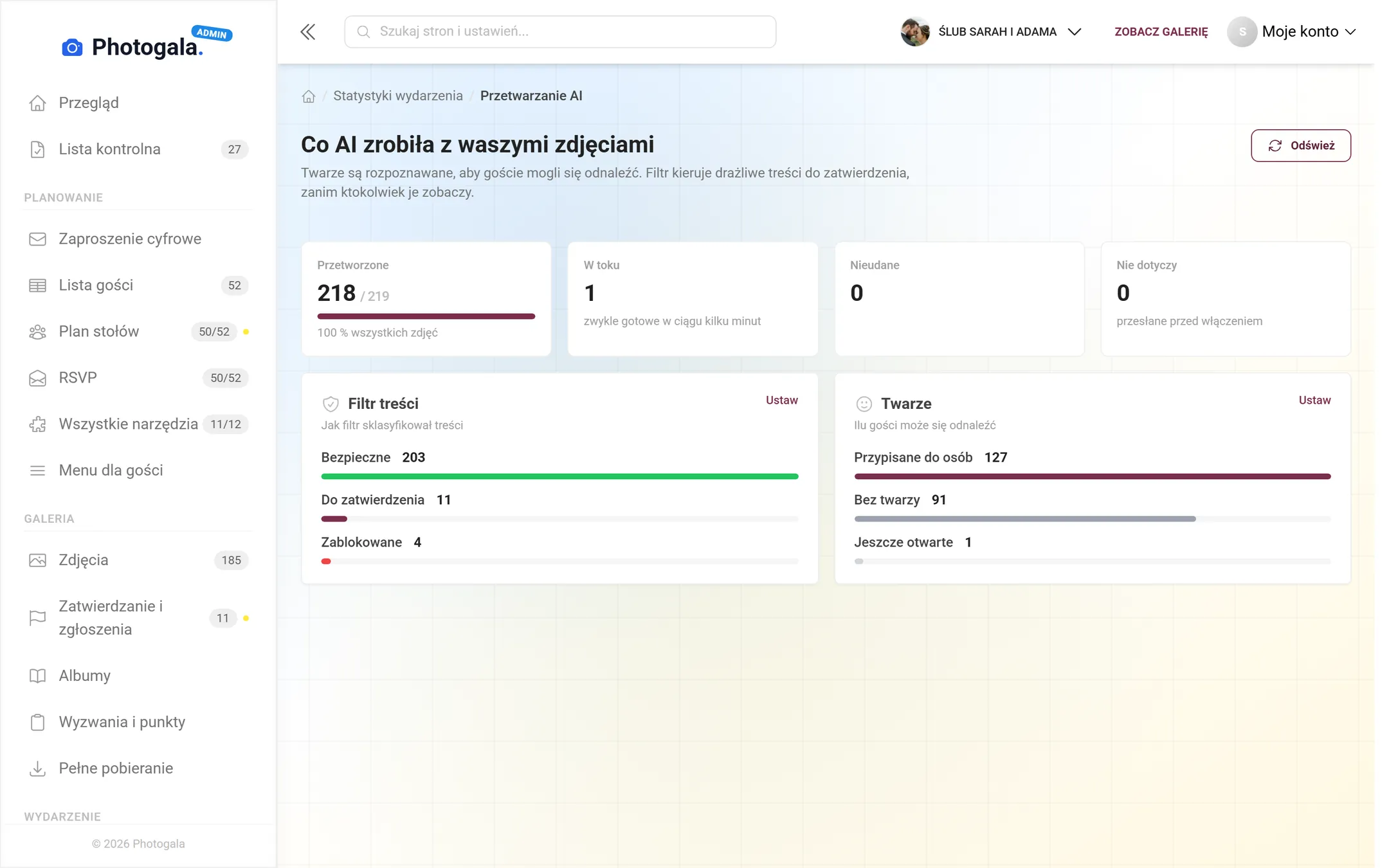Click the Plan stołów people icon
This screenshot has width=1389, height=868.
click(x=37, y=332)
